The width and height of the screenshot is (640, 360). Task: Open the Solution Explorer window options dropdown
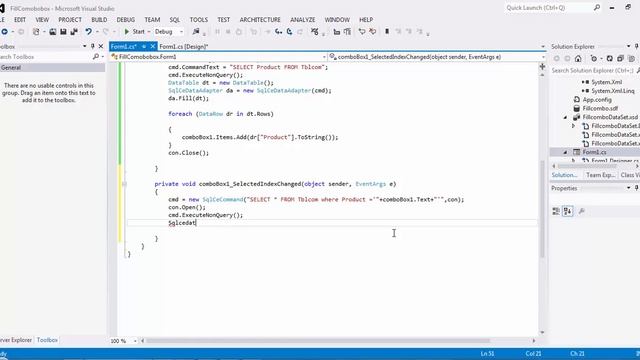[x=629, y=47]
